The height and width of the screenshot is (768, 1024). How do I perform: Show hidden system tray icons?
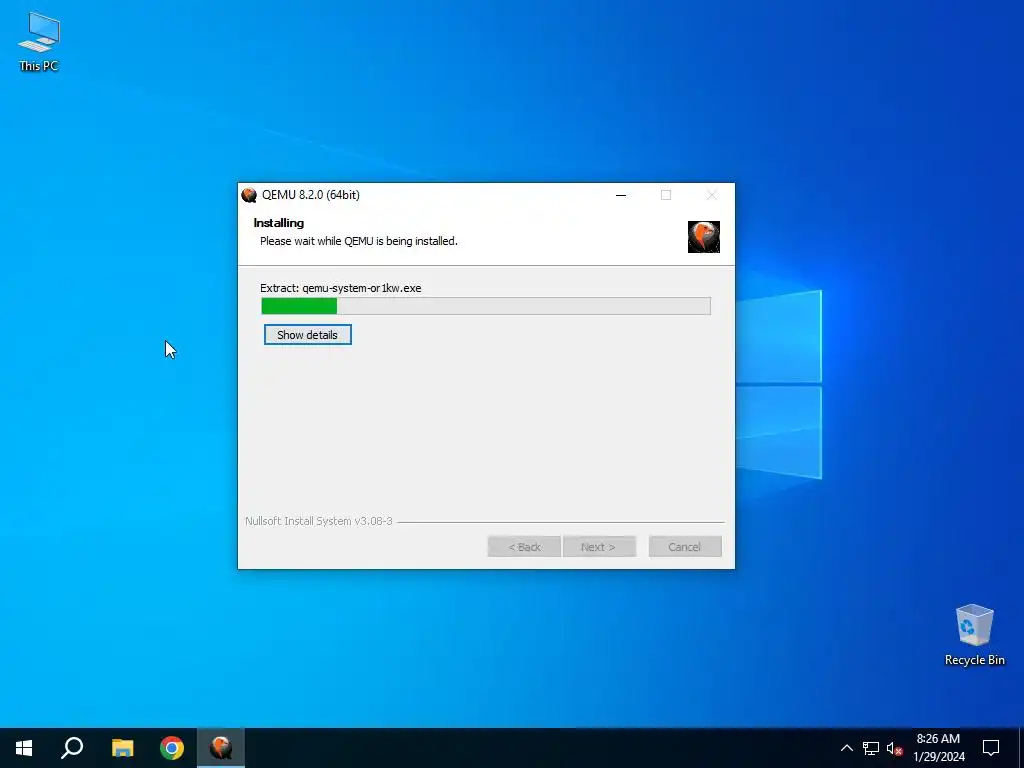[846, 748]
